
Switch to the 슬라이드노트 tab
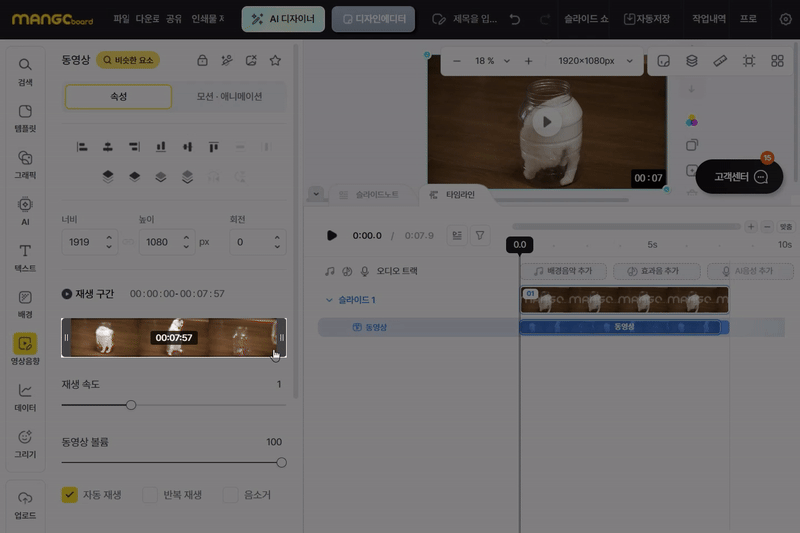(368, 194)
